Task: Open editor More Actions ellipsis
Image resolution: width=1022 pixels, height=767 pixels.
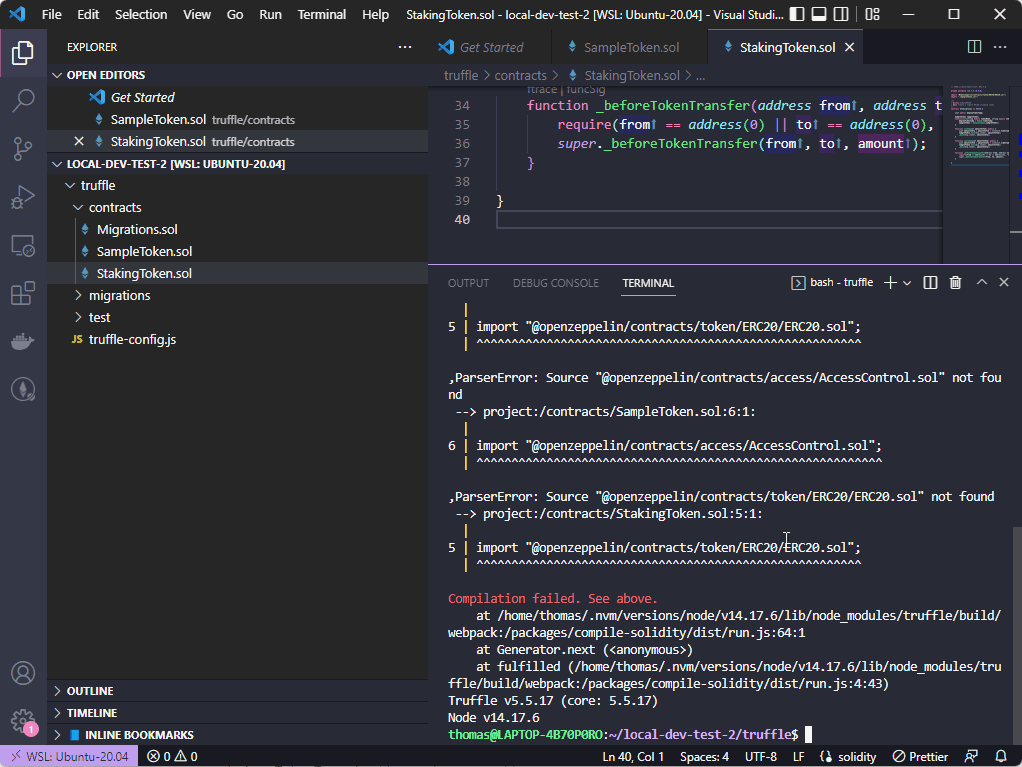Action: click(1000, 47)
